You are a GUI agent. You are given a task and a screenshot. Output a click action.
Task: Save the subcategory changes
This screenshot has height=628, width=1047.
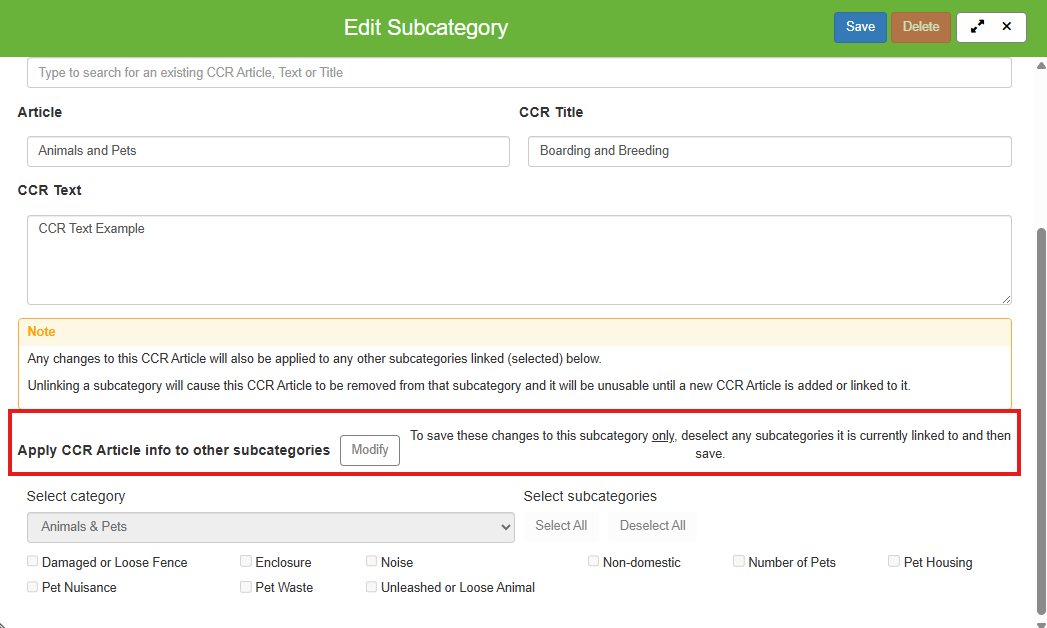point(860,27)
